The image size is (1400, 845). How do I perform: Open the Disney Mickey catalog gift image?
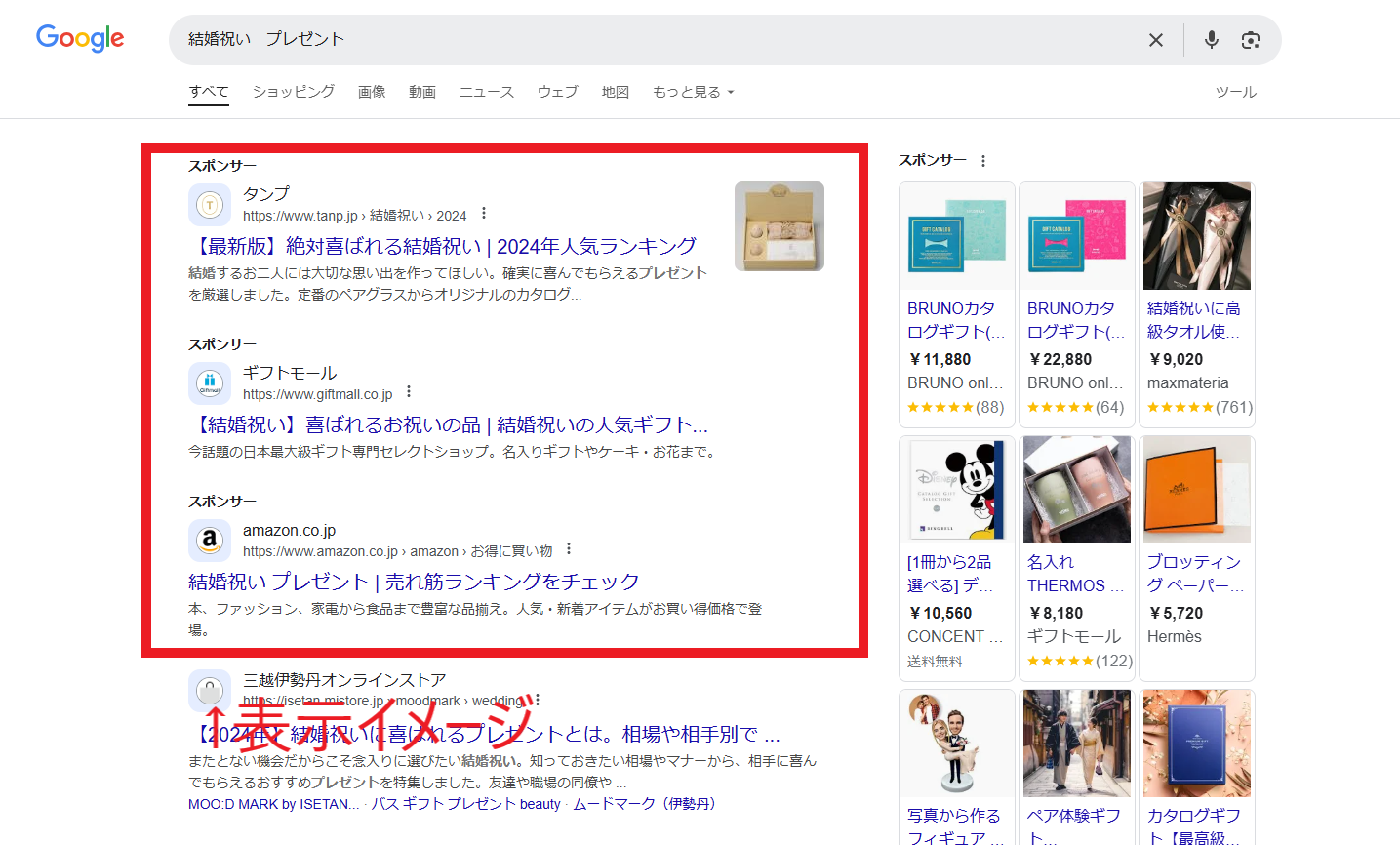[957, 490]
